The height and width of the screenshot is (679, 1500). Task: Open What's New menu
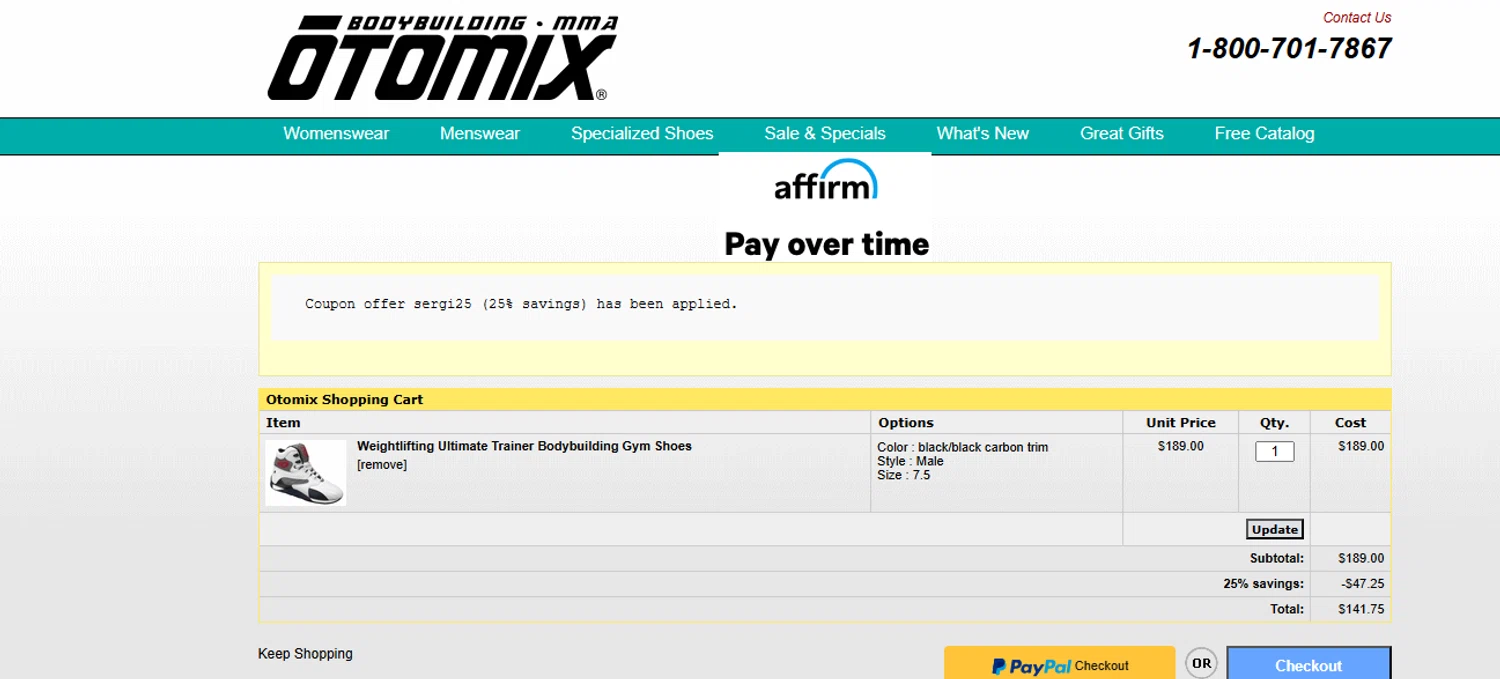click(983, 134)
